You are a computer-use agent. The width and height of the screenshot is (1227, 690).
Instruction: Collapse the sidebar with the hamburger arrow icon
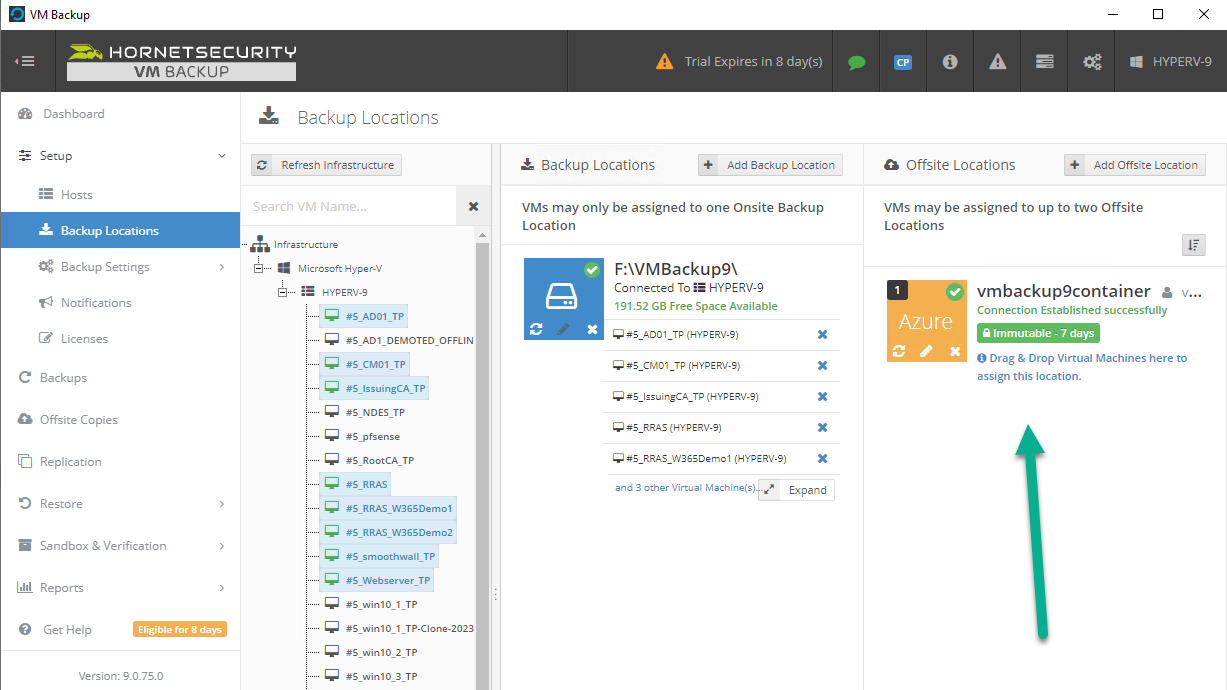pos(25,61)
